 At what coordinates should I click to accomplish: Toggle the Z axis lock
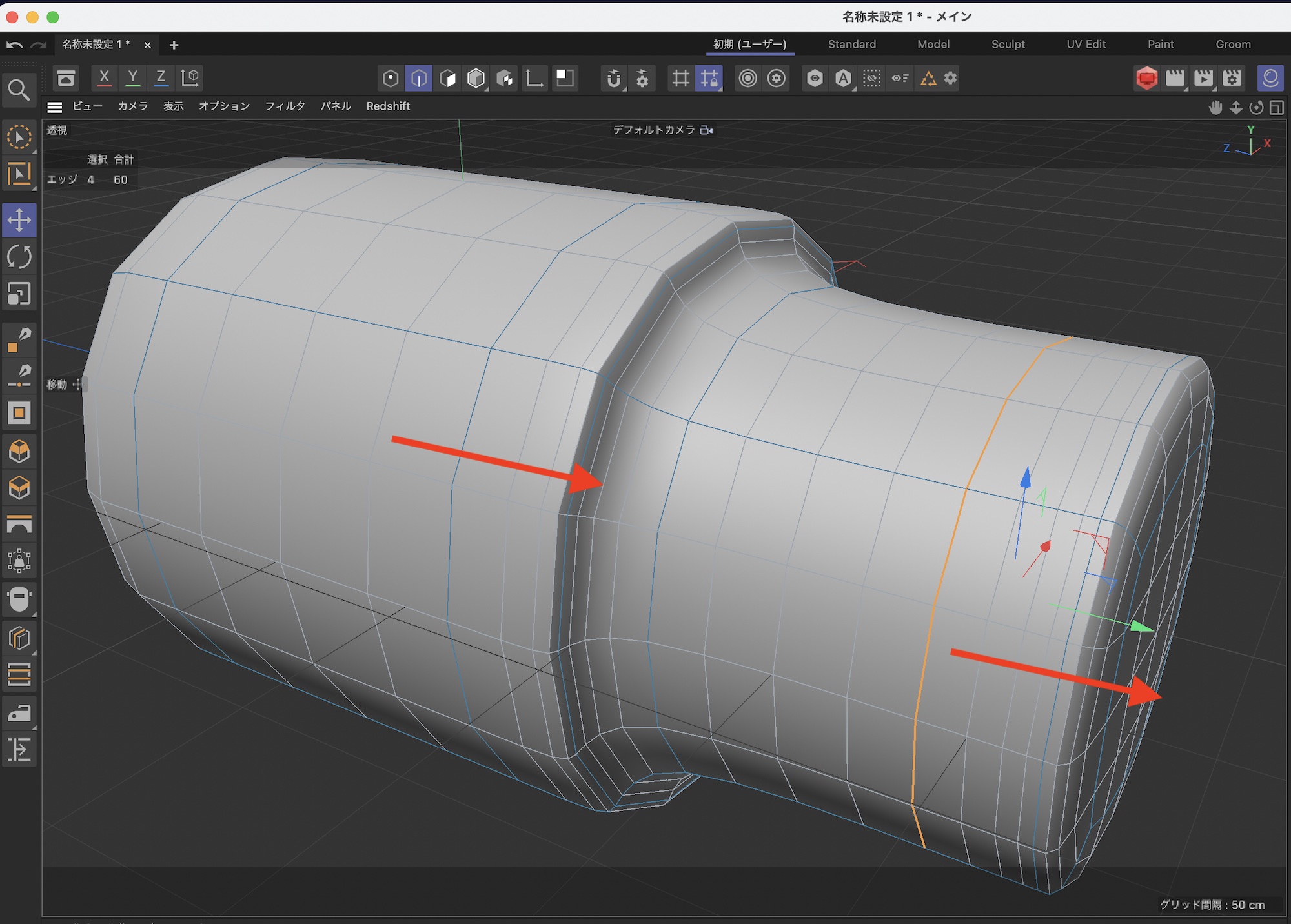coord(161,78)
